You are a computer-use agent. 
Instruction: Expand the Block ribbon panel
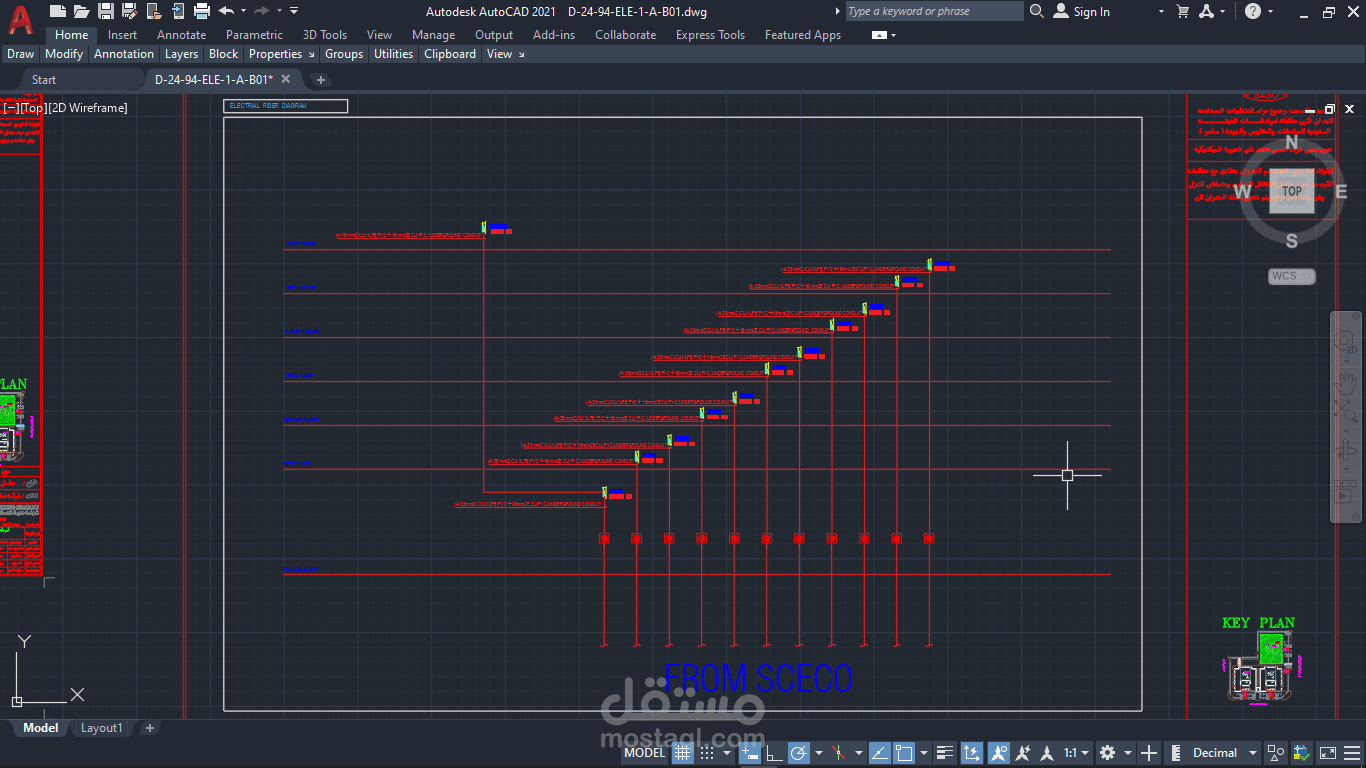[224, 54]
